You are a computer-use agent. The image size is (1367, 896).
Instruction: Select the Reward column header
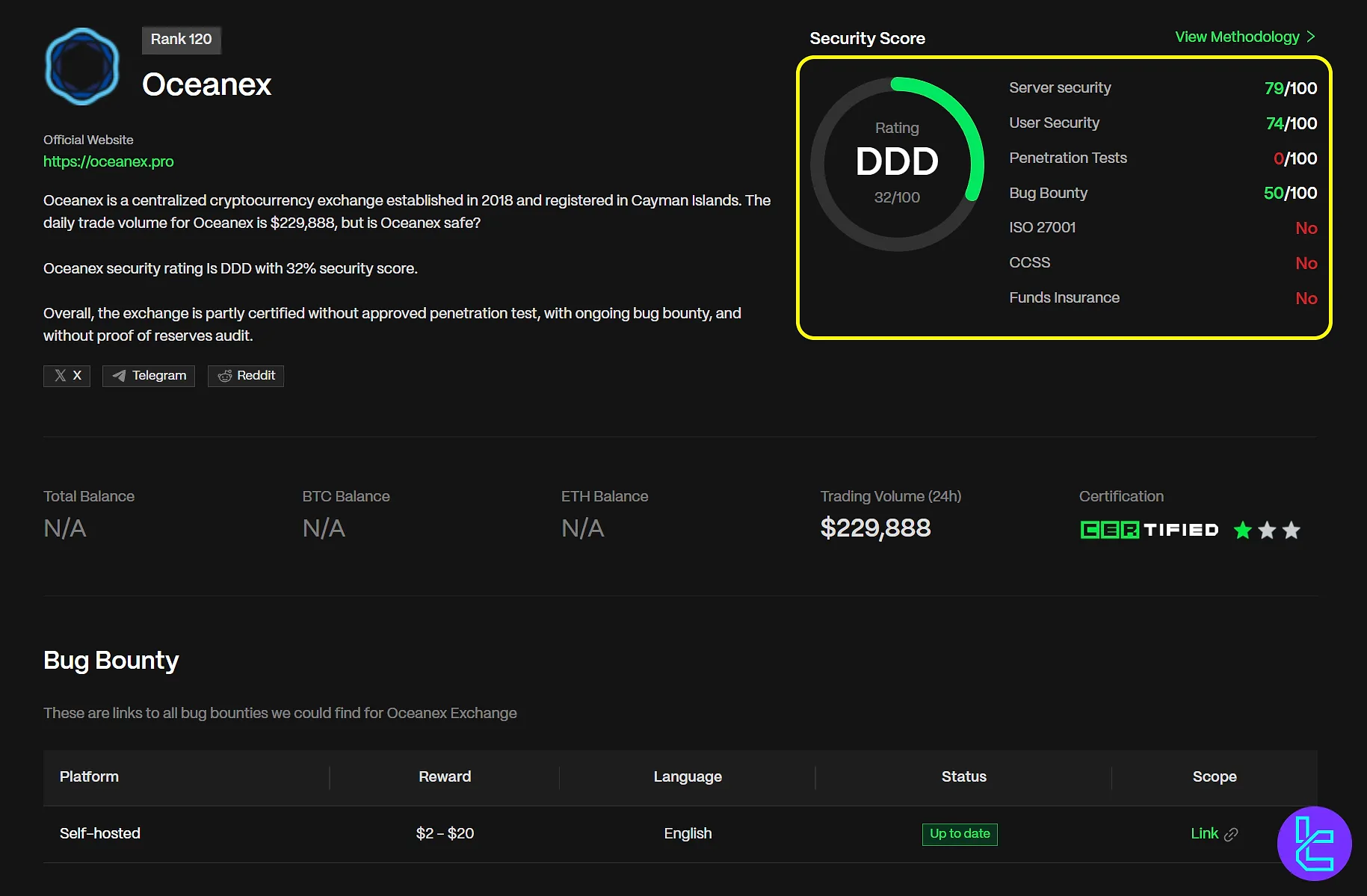(x=445, y=776)
